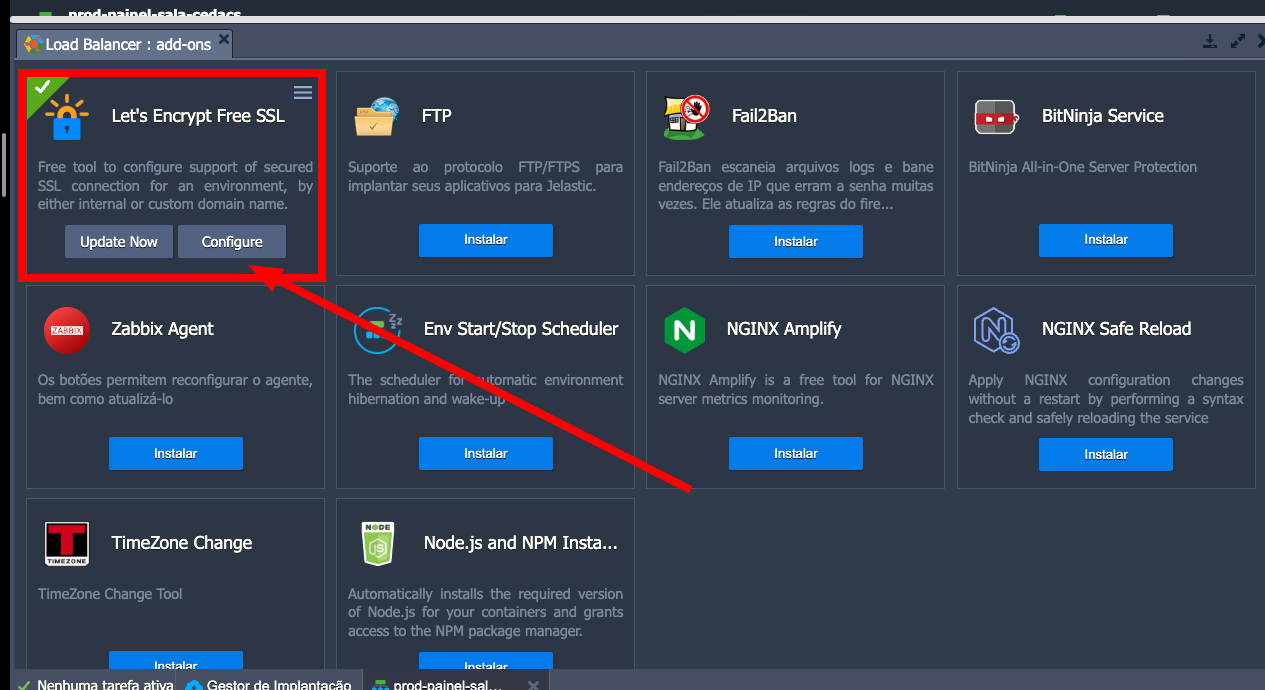
Task: Click the BitNinja Service icon
Action: click(x=996, y=117)
